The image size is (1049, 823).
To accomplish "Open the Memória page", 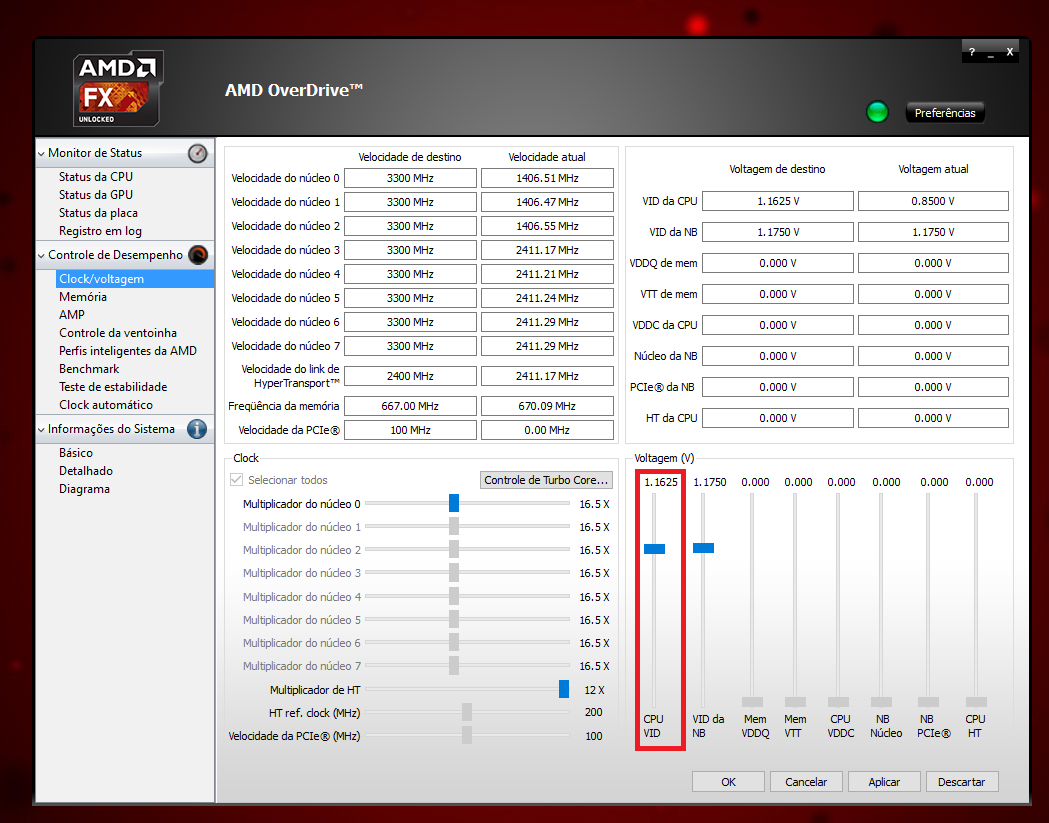I will [83, 296].
